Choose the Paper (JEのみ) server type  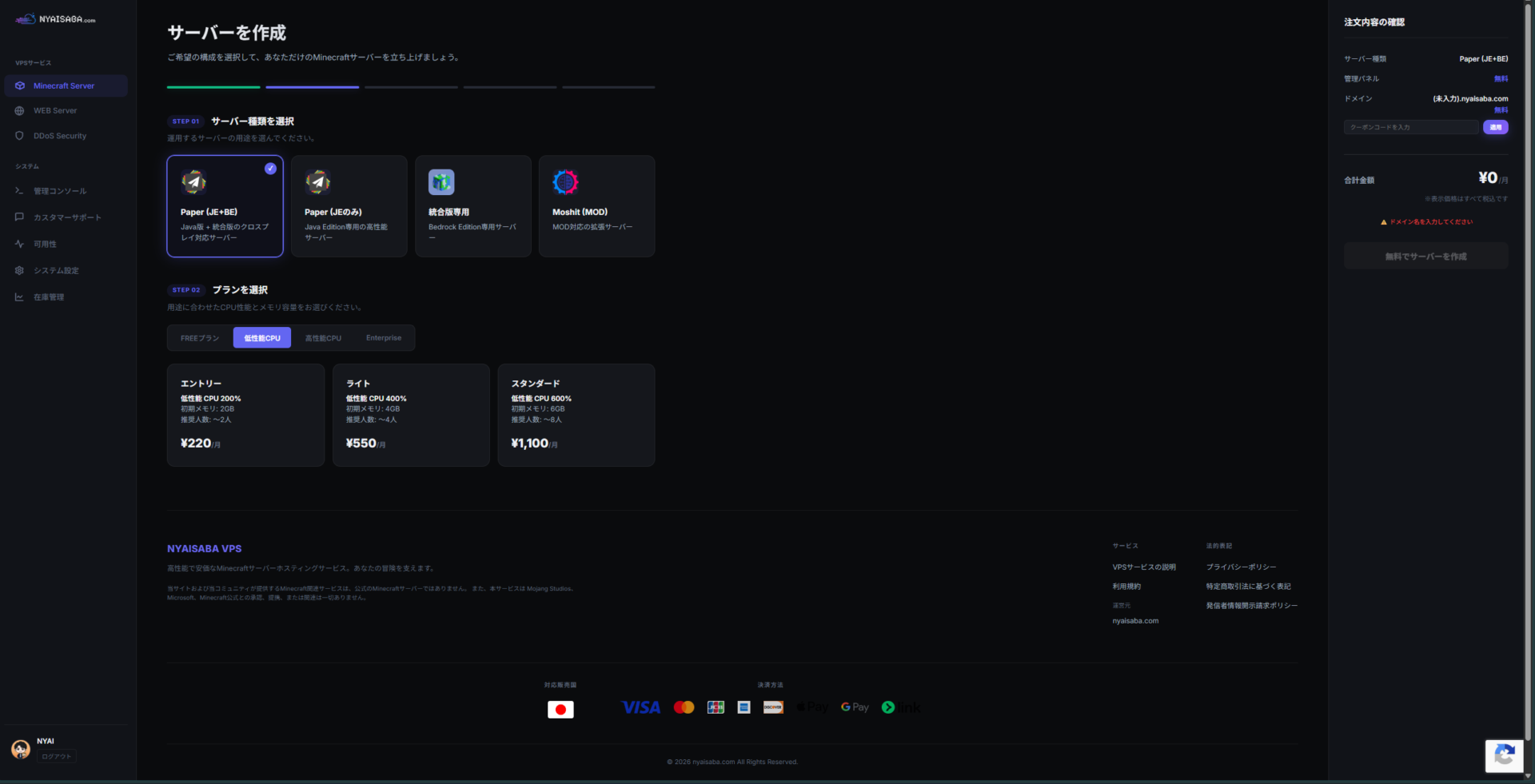click(349, 206)
